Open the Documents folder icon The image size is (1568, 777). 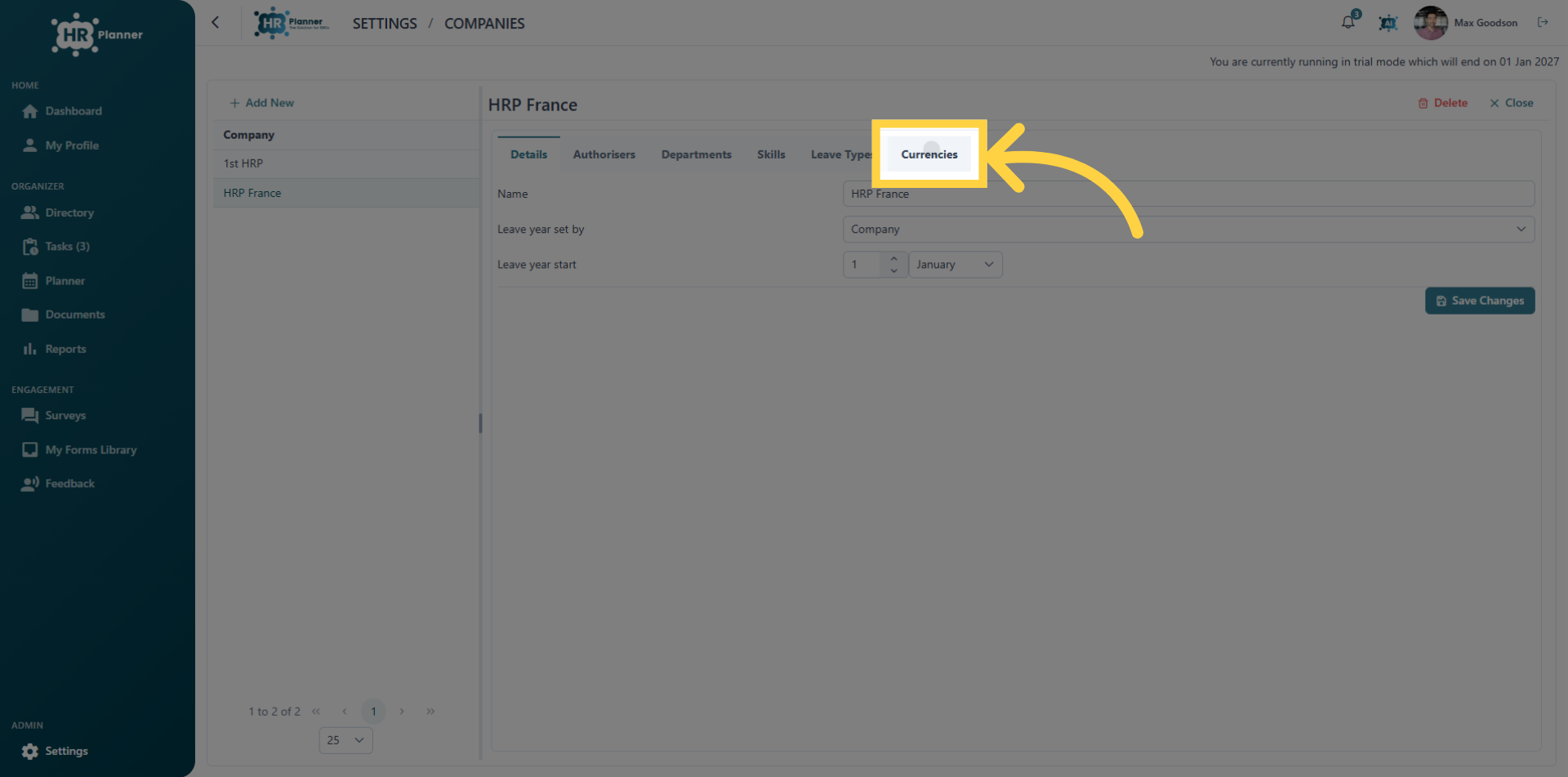[30, 315]
